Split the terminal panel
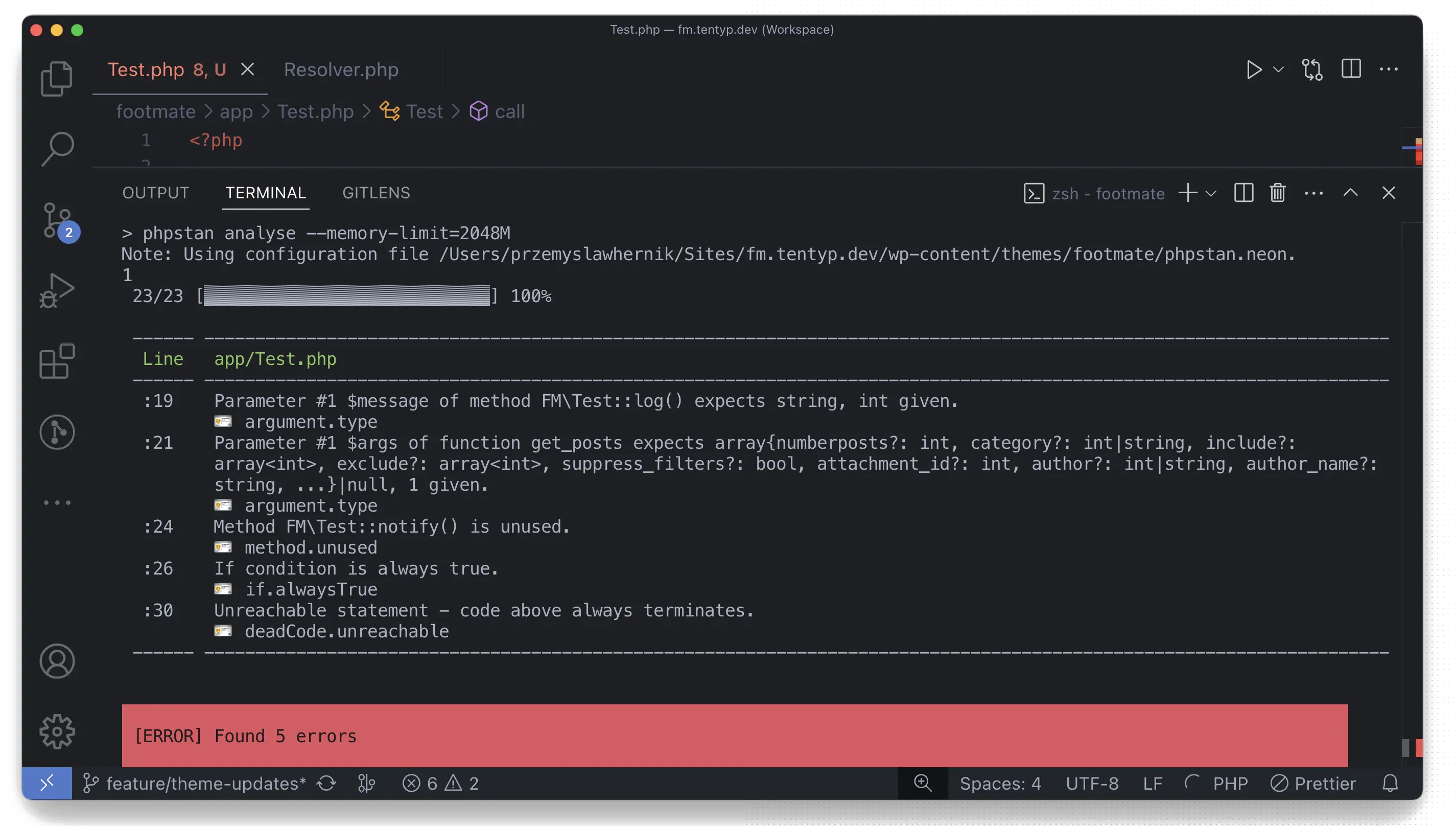1456x826 pixels. 1243,193
